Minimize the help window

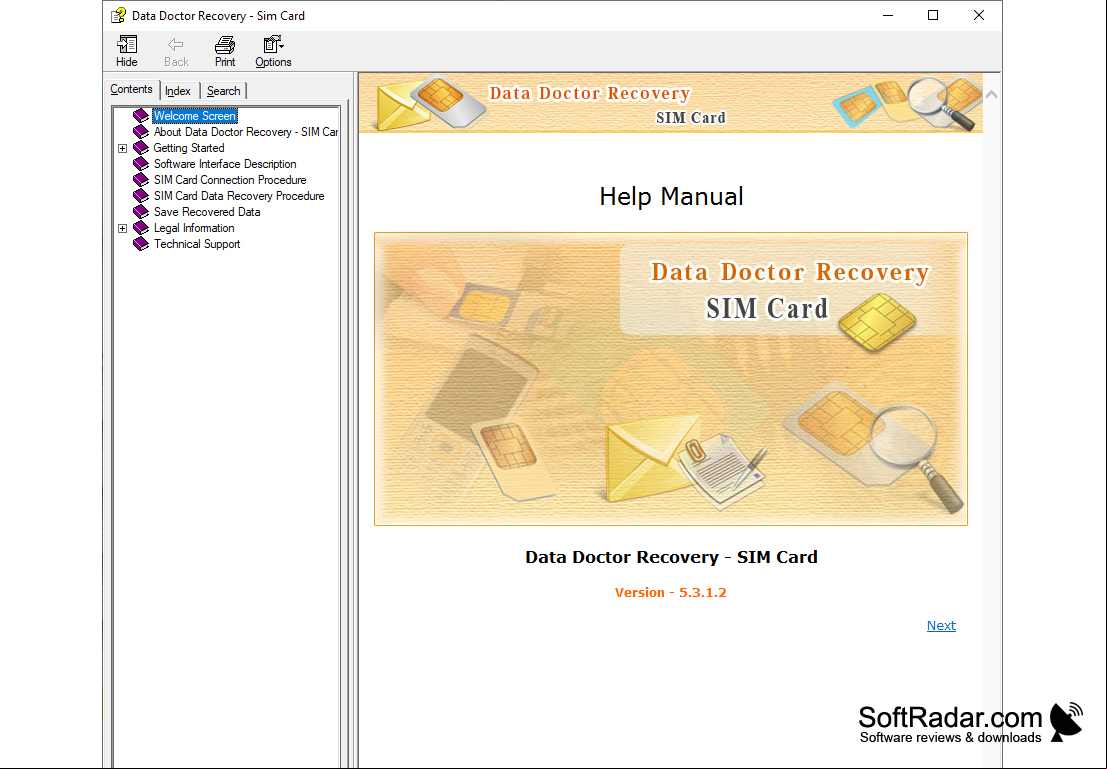(x=888, y=16)
